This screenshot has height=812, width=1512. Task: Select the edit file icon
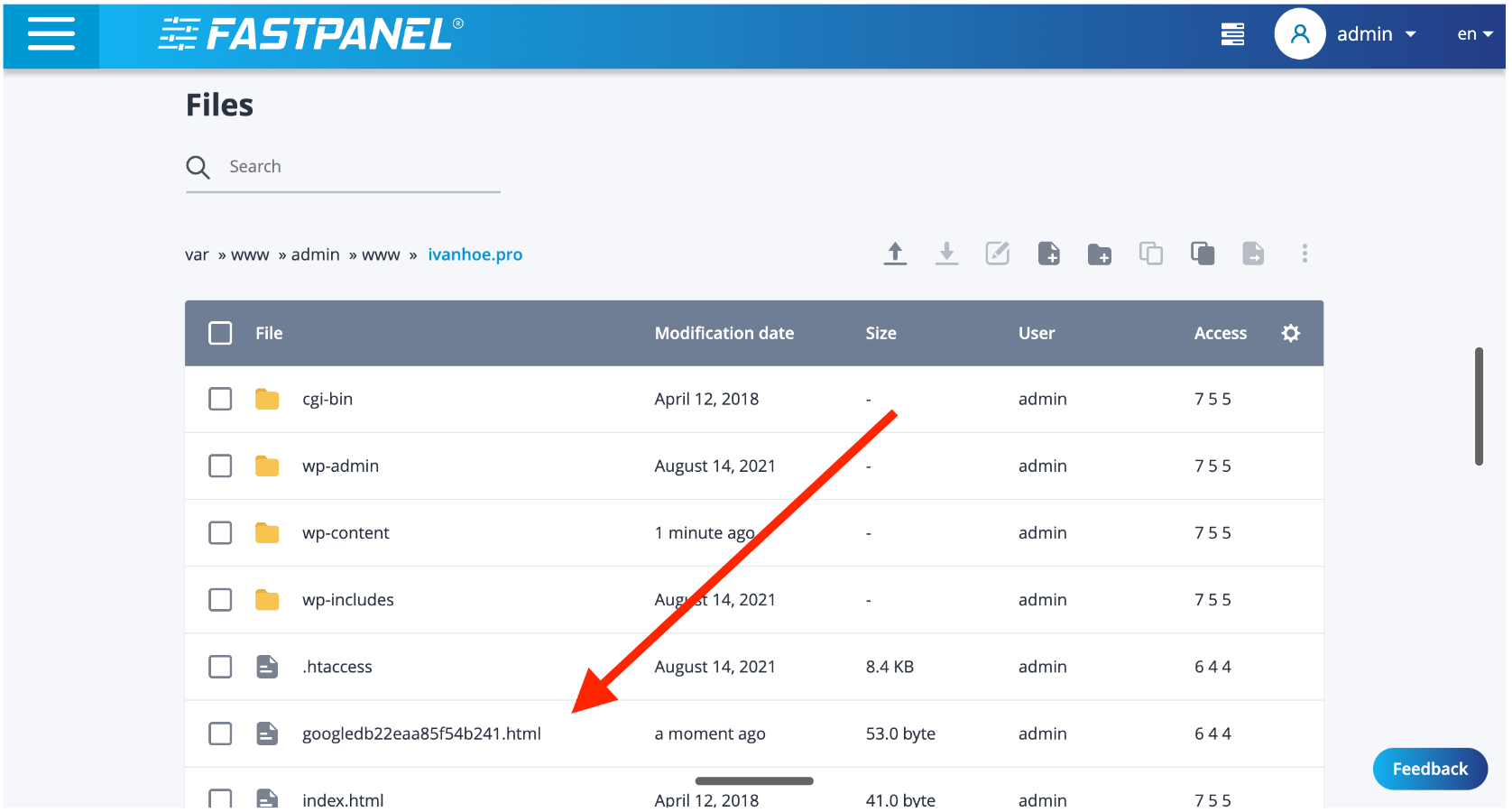coord(997,254)
